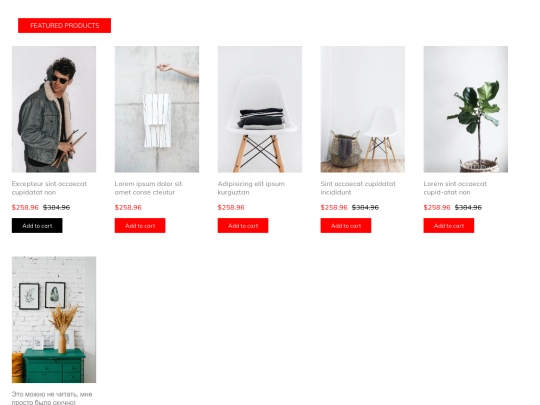
Task: Click the first product's red sale price
Action: point(25,207)
